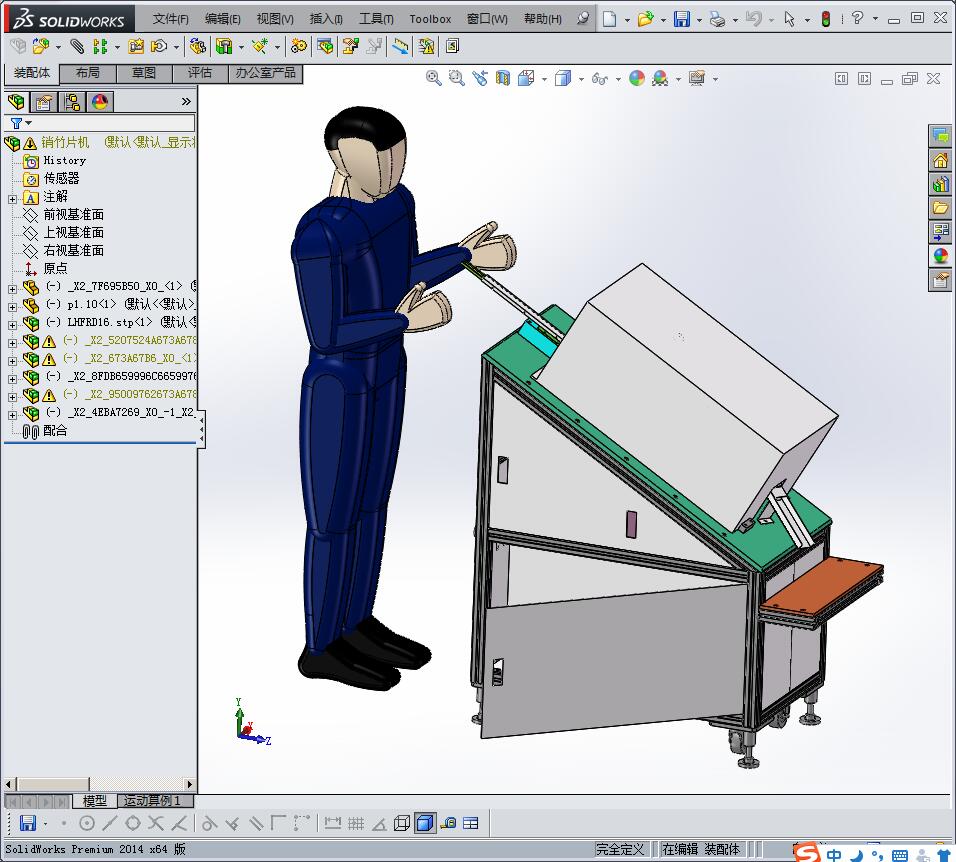Select the 模型 tab at bottom
This screenshot has width=956, height=862.
coord(95,800)
